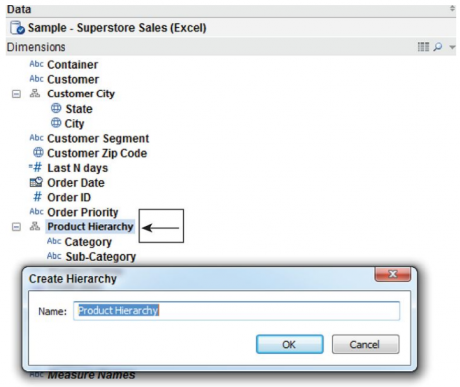Click the Abc icon beside Category
This screenshot has height=387, width=460.
point(54,241)
